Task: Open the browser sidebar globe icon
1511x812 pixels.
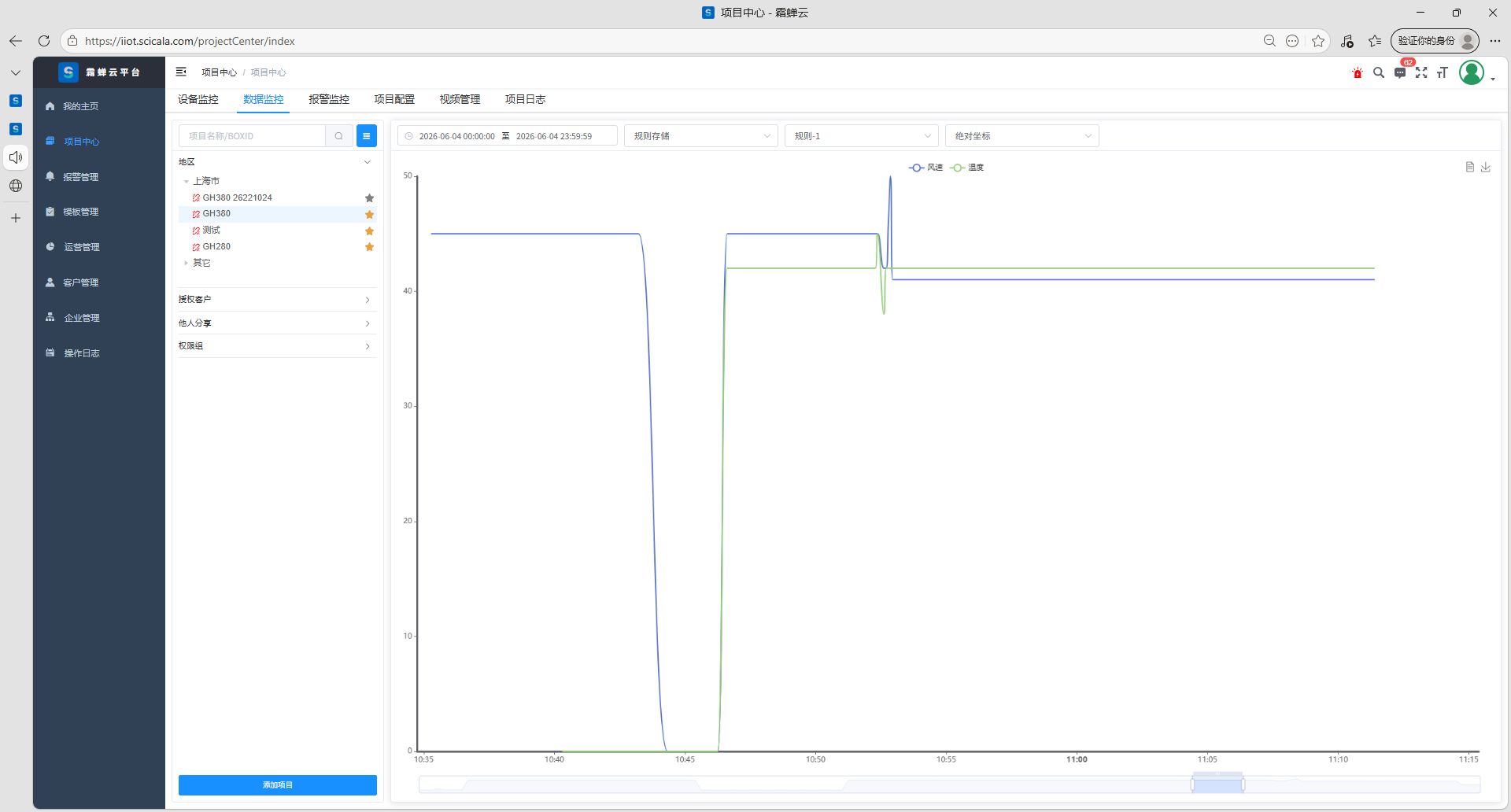Action: point(16,186)
